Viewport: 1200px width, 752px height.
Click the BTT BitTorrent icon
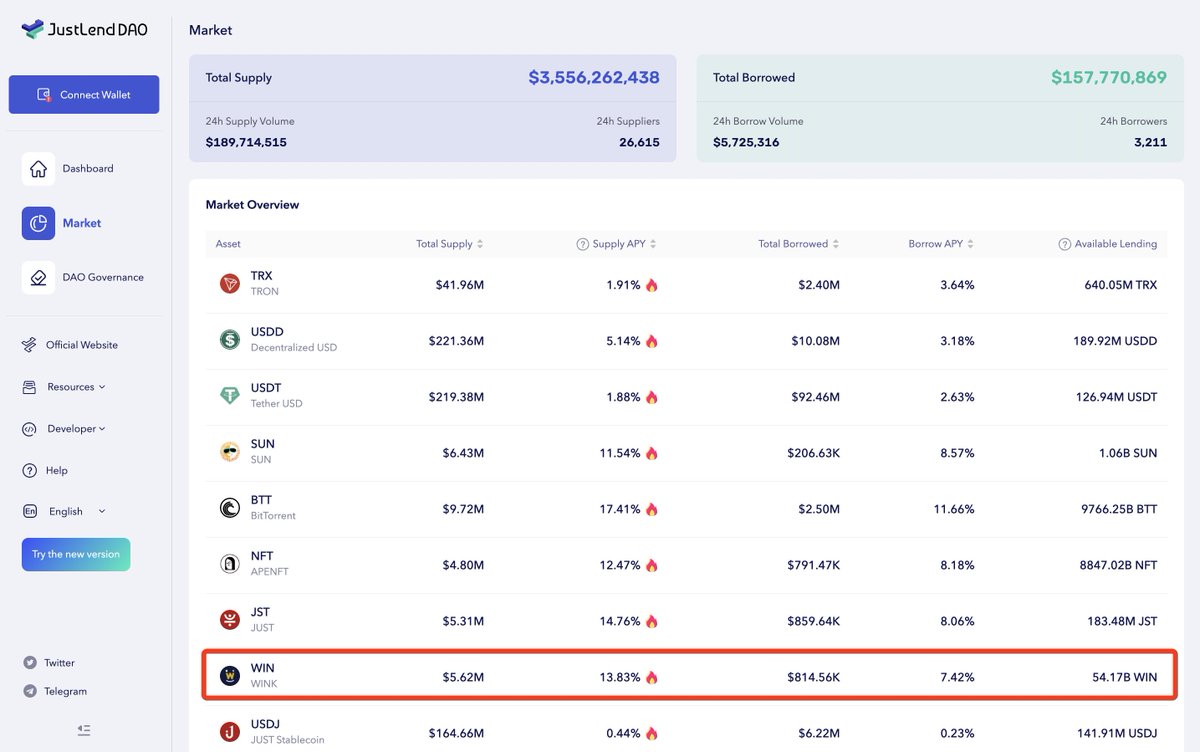tap(230, 508)
